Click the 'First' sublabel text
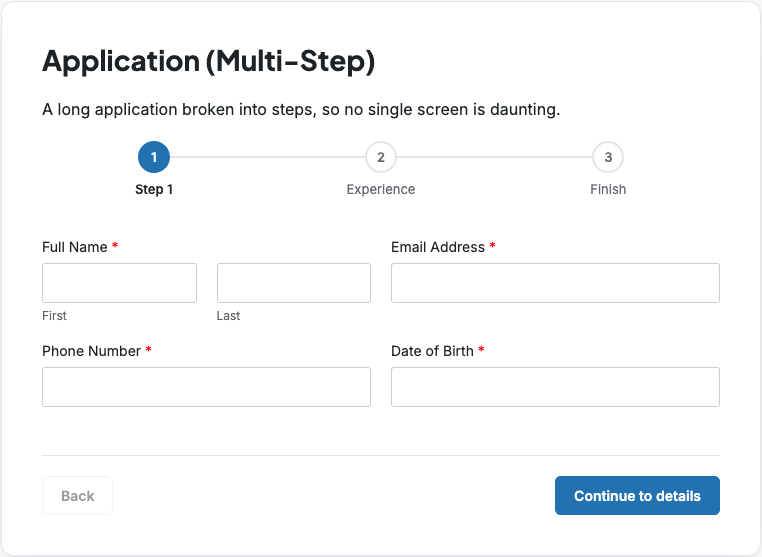The width and height of the screenshot is (762, 557). coord(54,316)
